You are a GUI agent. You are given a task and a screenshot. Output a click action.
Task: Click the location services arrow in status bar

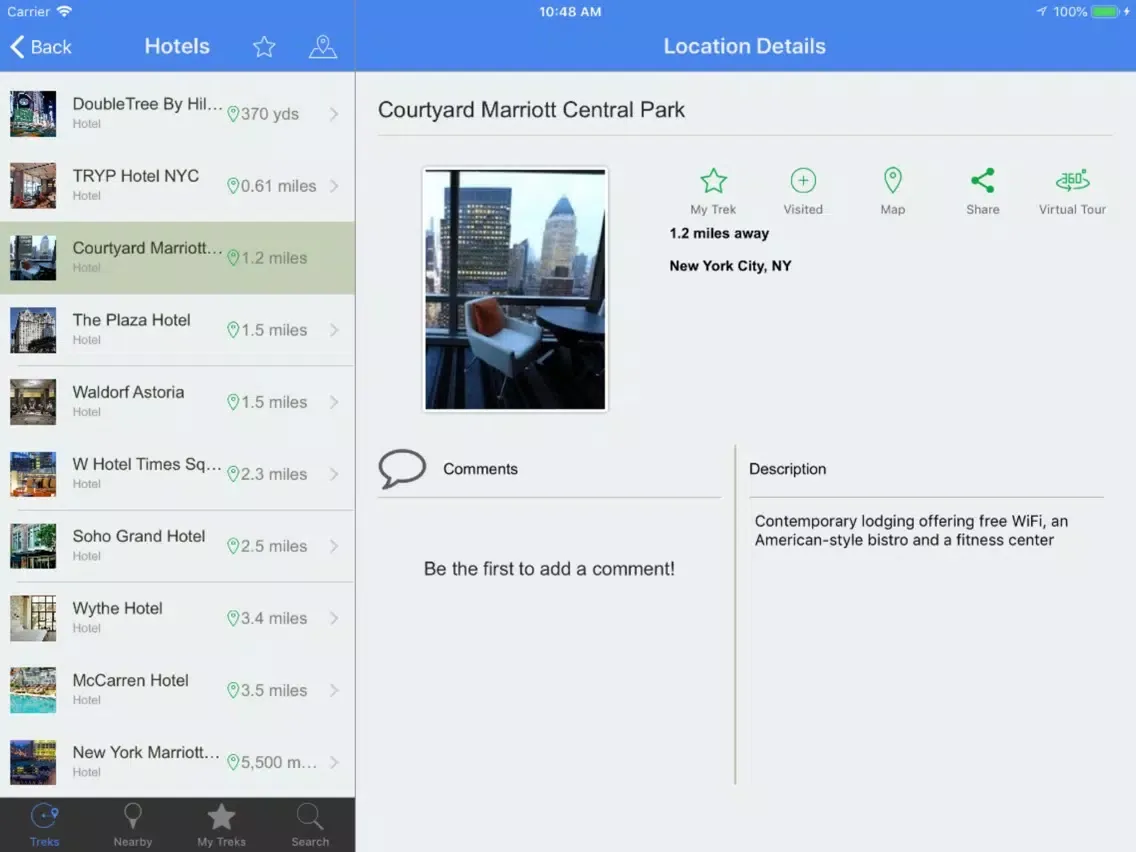click(1042, 12)
